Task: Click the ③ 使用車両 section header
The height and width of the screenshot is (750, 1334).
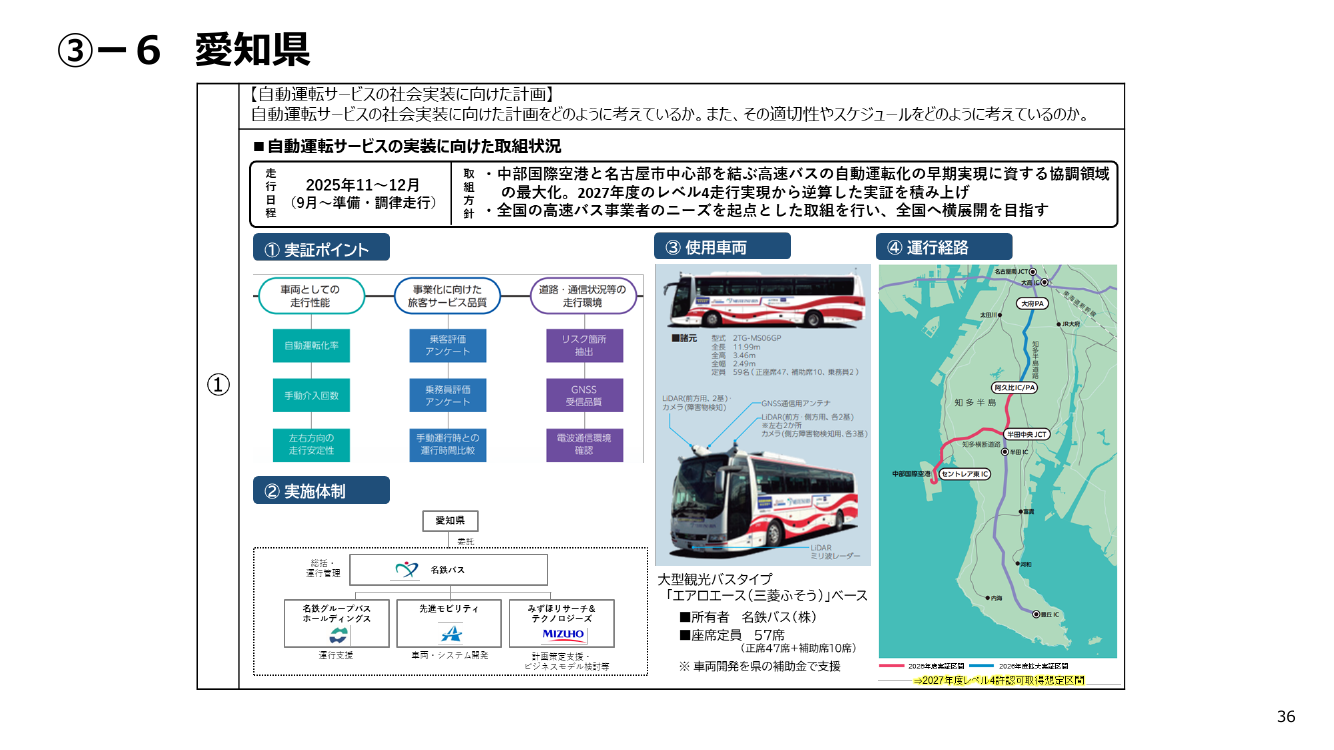Action: pos(723,247)
